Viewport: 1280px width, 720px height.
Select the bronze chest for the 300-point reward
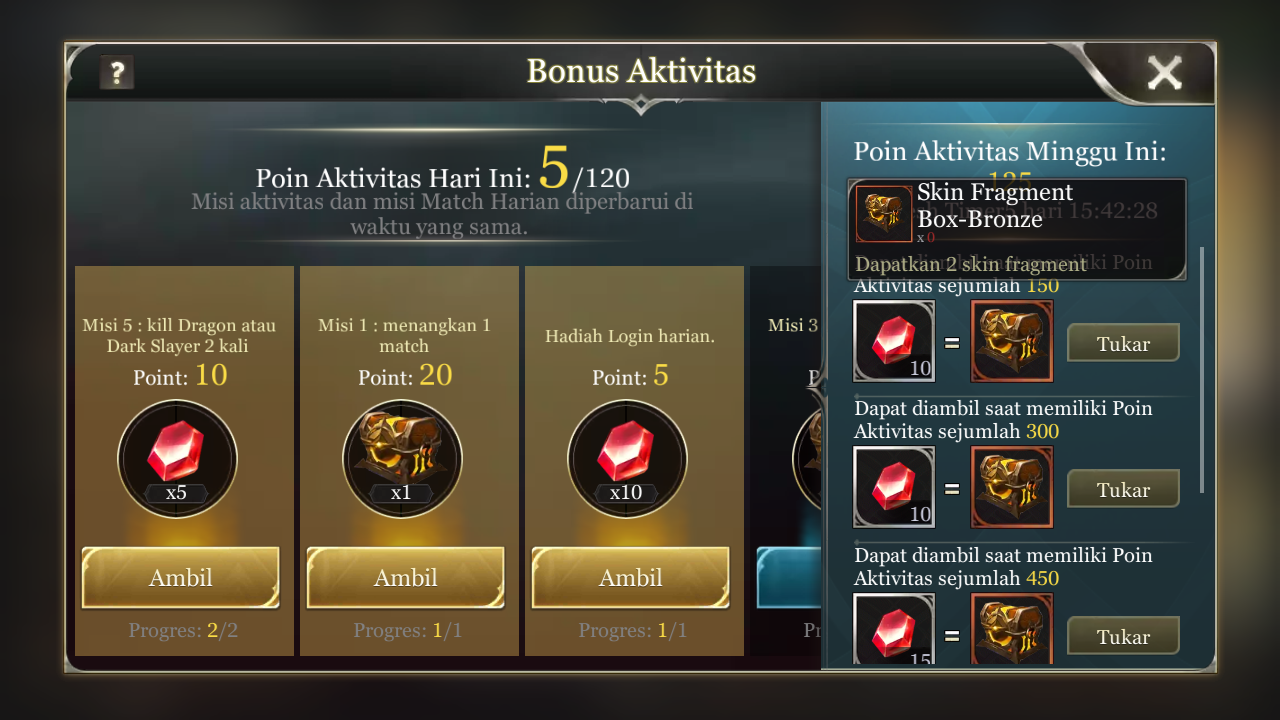coord(1012,488)
